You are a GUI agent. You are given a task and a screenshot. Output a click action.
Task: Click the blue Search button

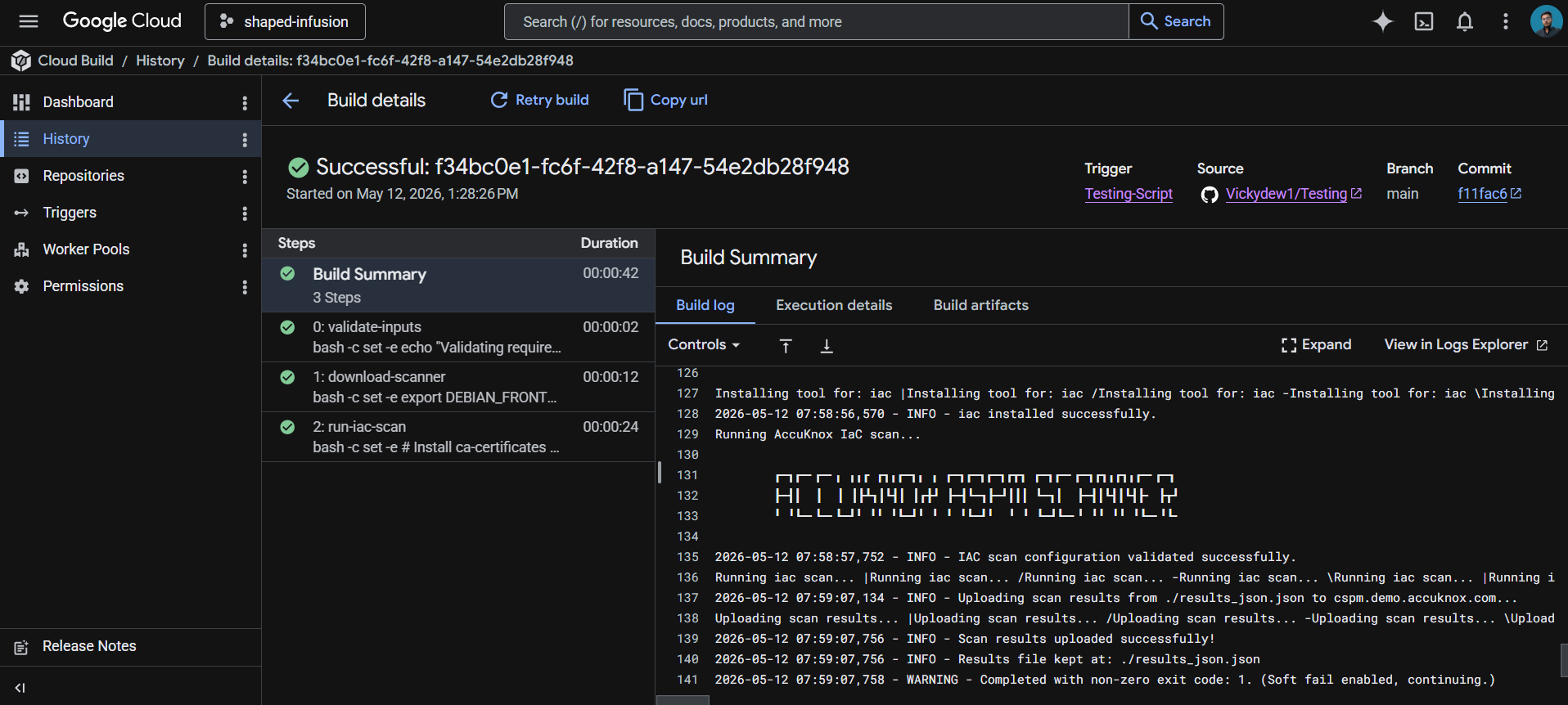pyautogui.click(x=1176, y=21)
